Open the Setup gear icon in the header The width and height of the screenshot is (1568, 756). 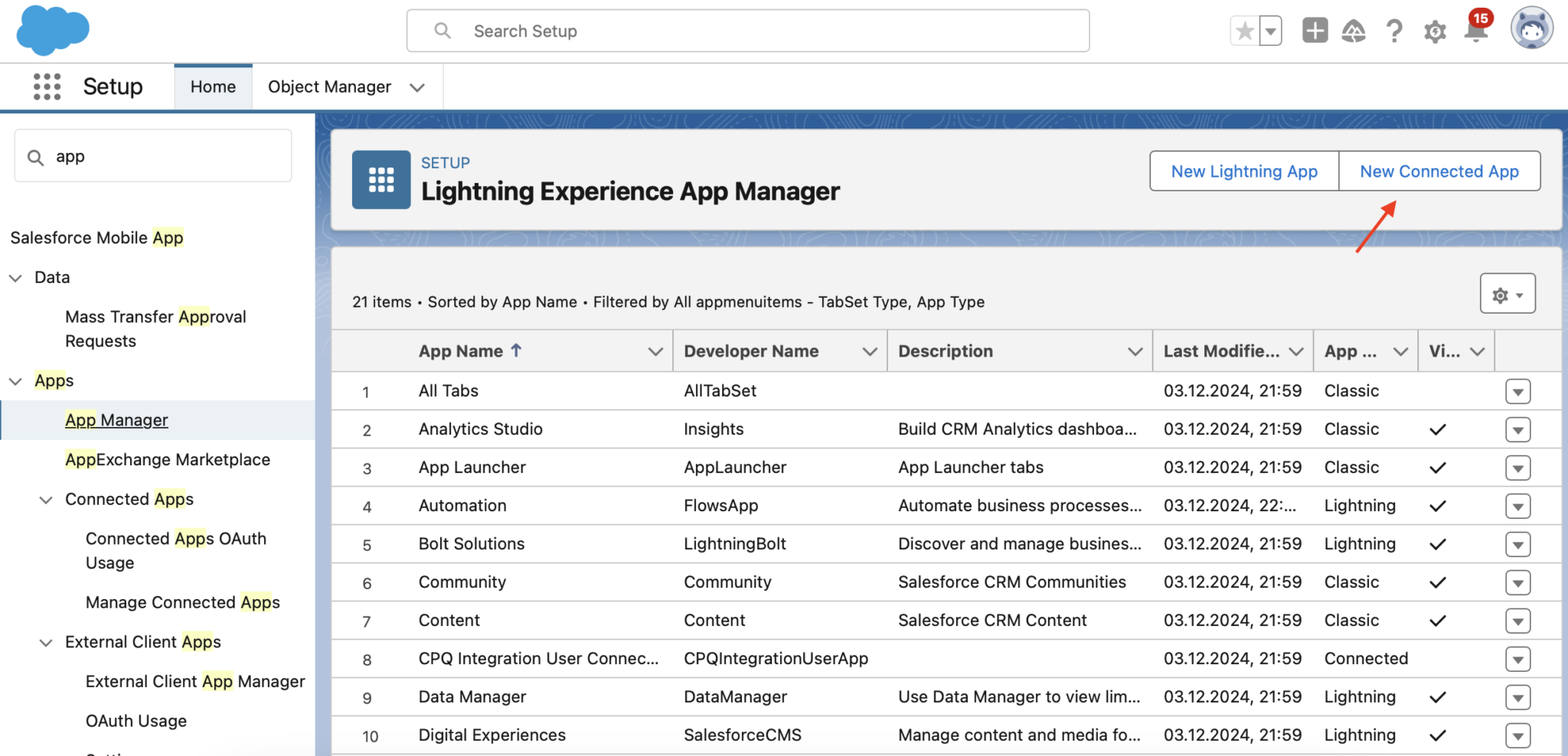[1435, 31]
